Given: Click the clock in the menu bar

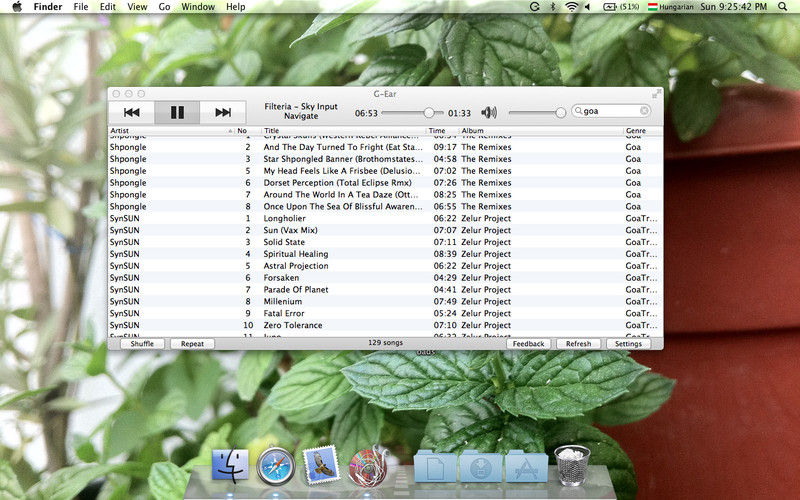Looking at the screenshot, I should [734, 7].
